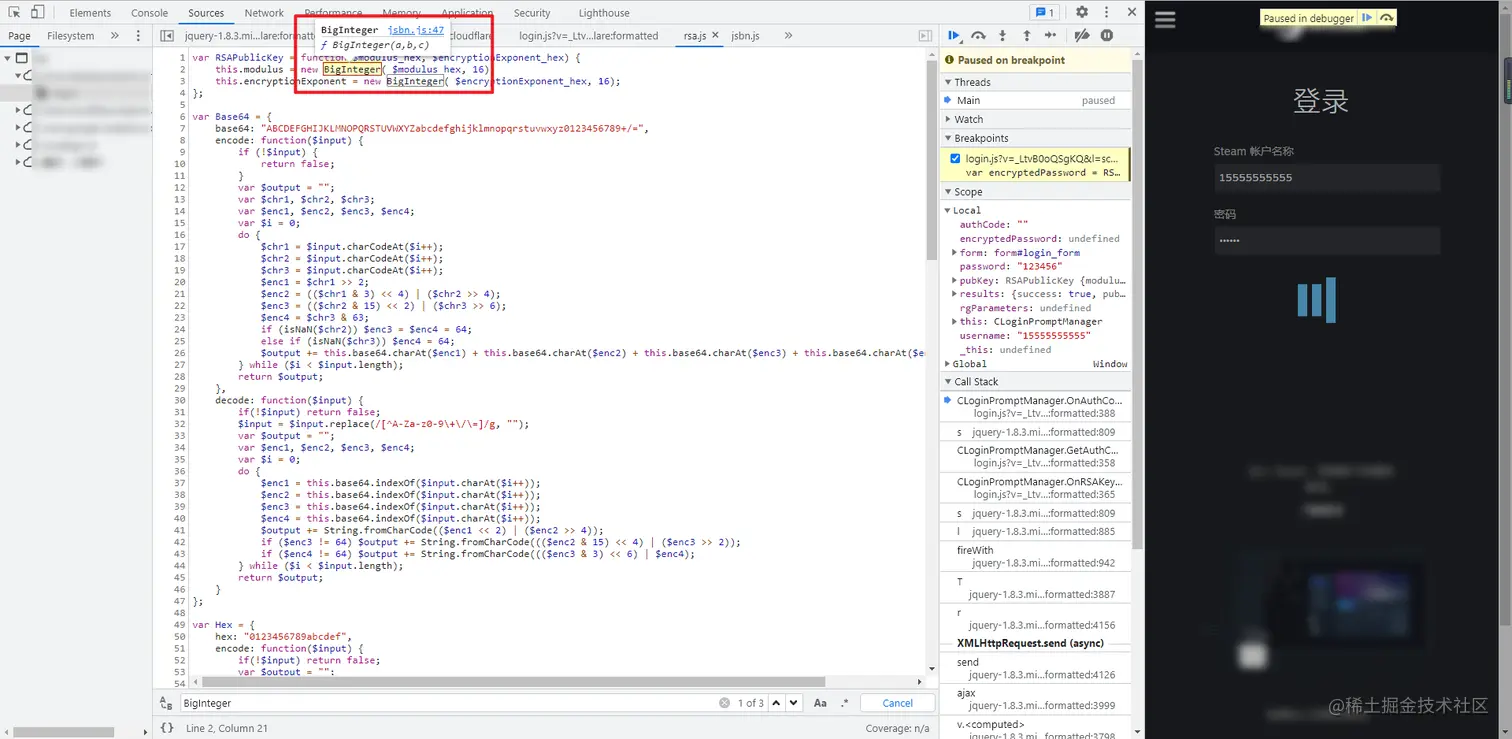This screenshot has height=739, width=1512.
Task: Click BigInteger search input field
Action: [448, 703]
